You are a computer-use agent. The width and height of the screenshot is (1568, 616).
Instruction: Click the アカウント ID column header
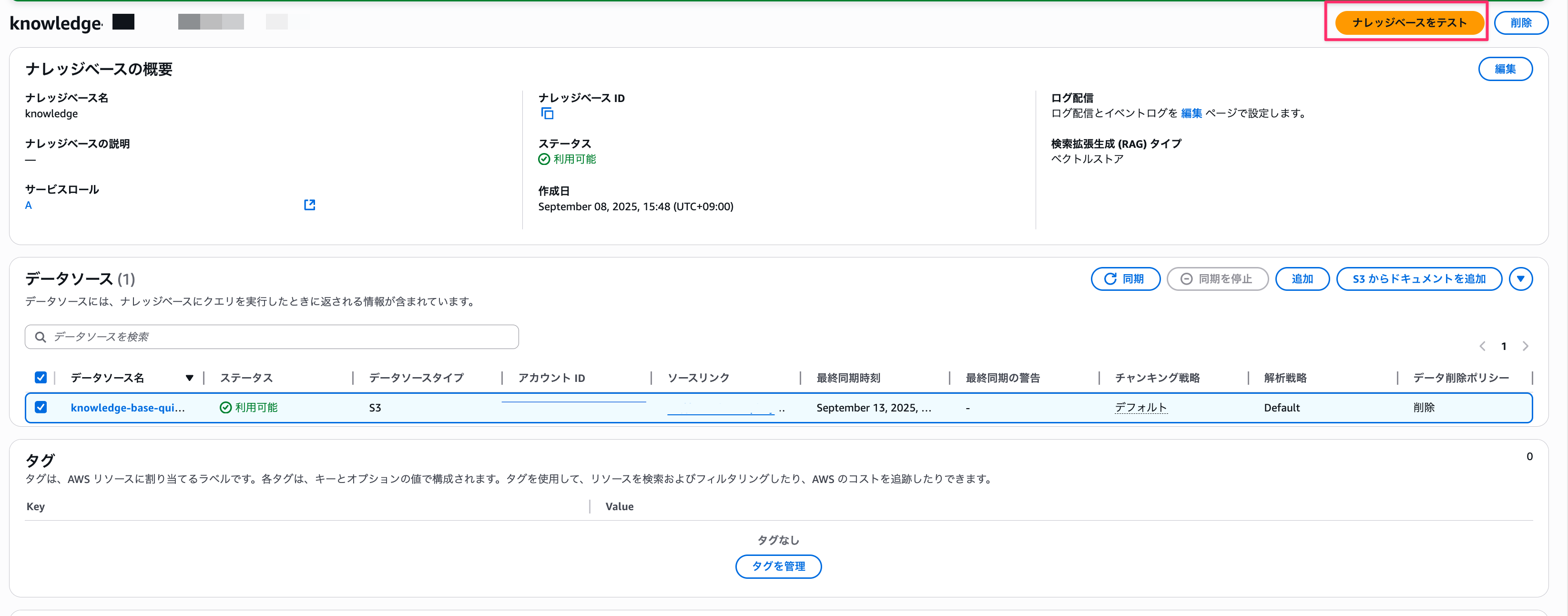tap(551, 378)
